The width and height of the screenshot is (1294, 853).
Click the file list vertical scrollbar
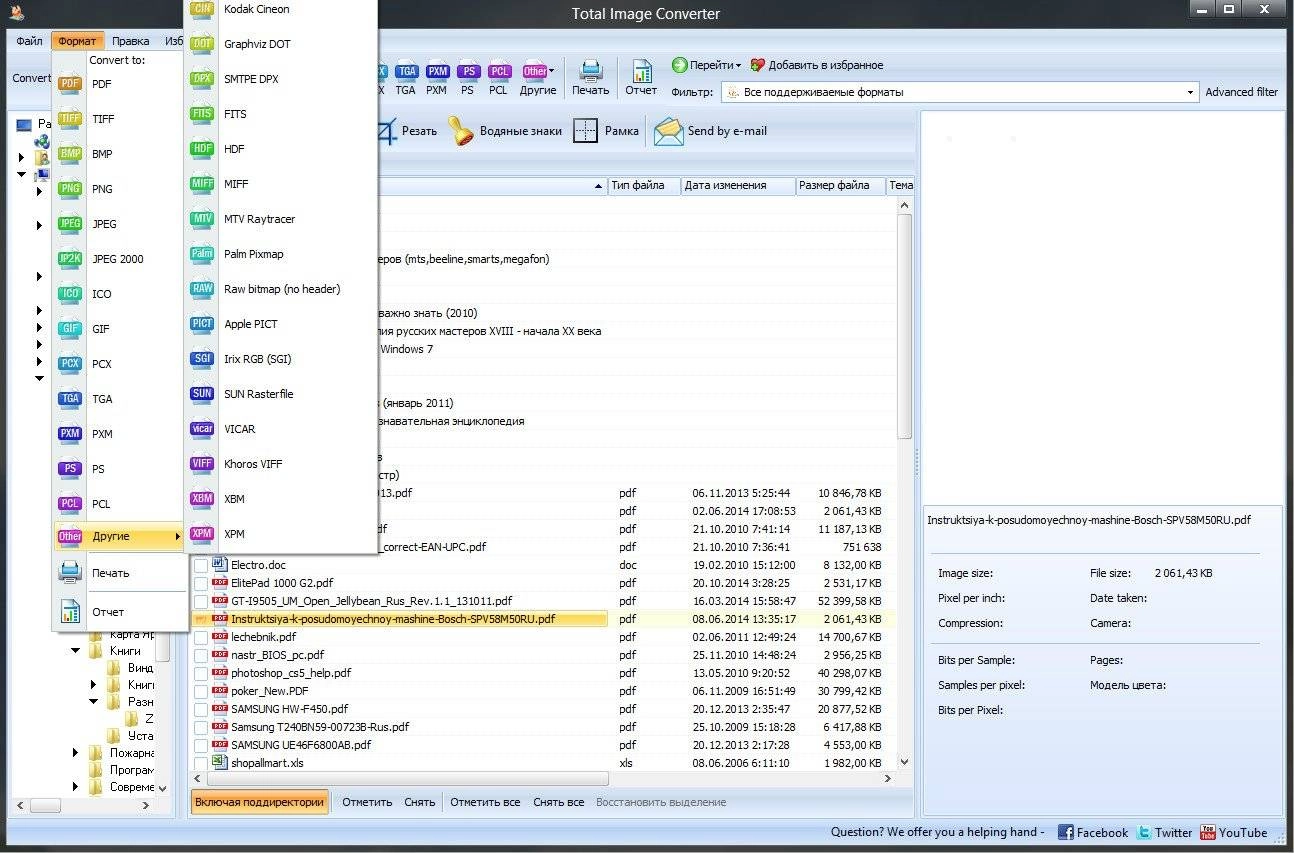coord(904,325)
